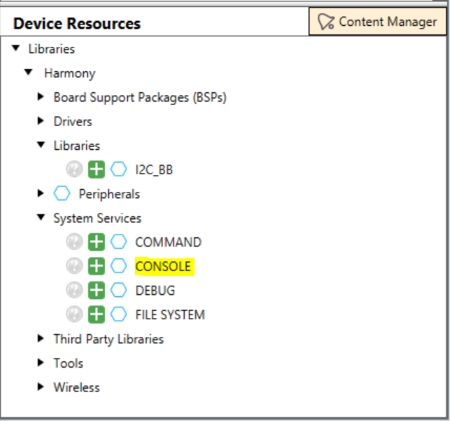Screen dimensions: 450x421
Task: Collapse the Harmony tree node
Action: 28,72
